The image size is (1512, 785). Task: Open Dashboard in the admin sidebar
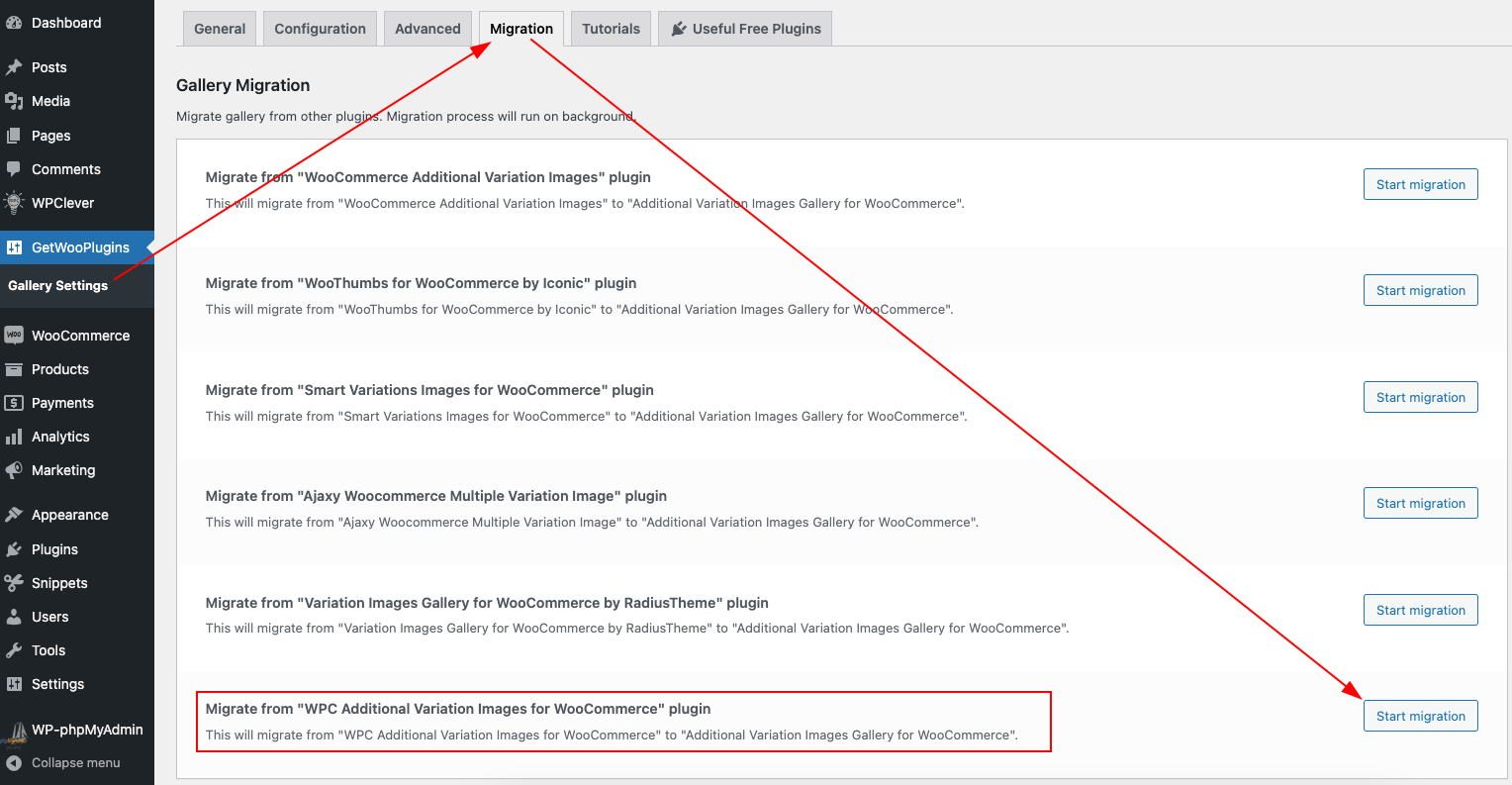(x=66, y=23)
